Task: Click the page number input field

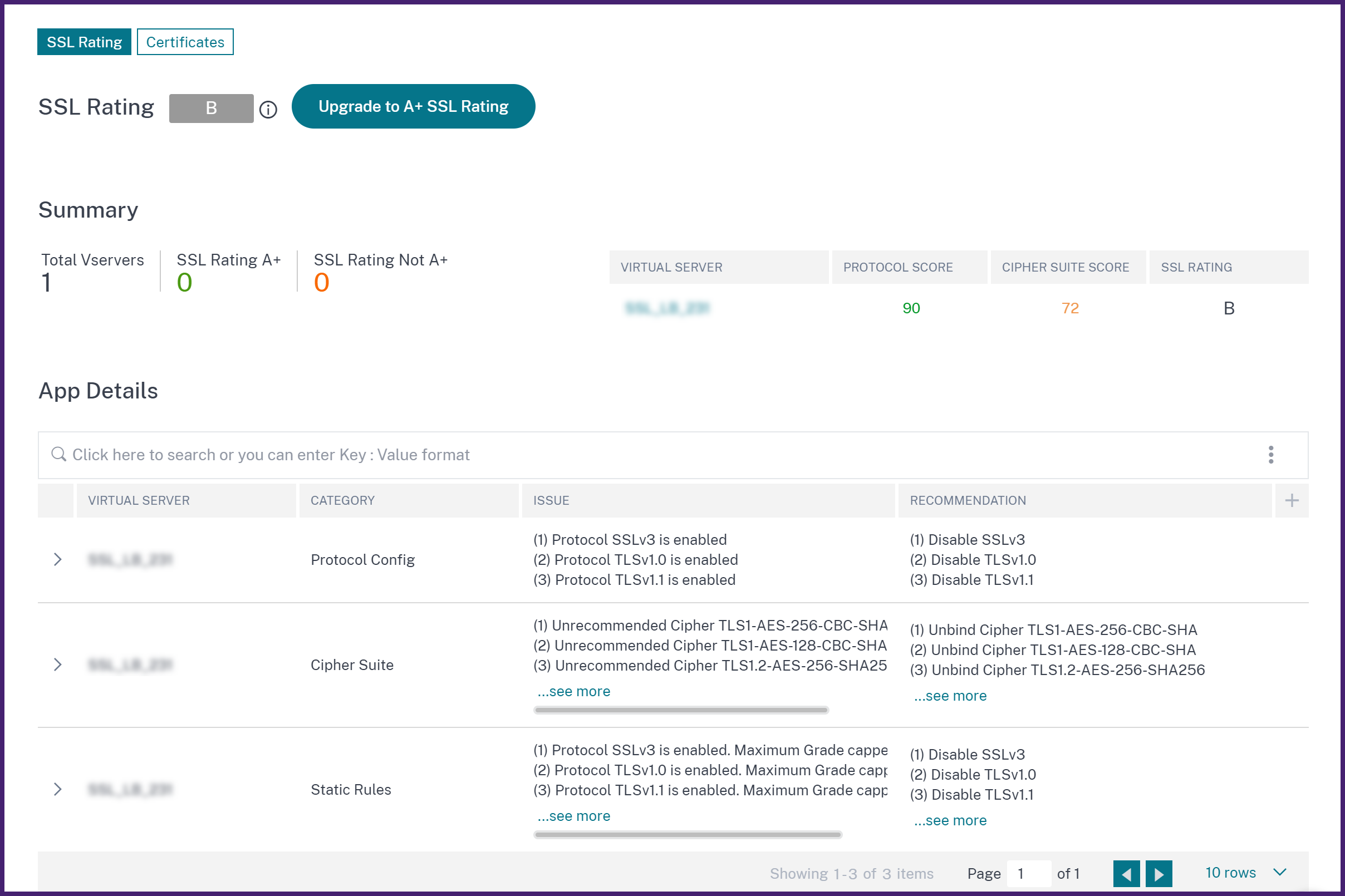Action: click(1028, 874)
